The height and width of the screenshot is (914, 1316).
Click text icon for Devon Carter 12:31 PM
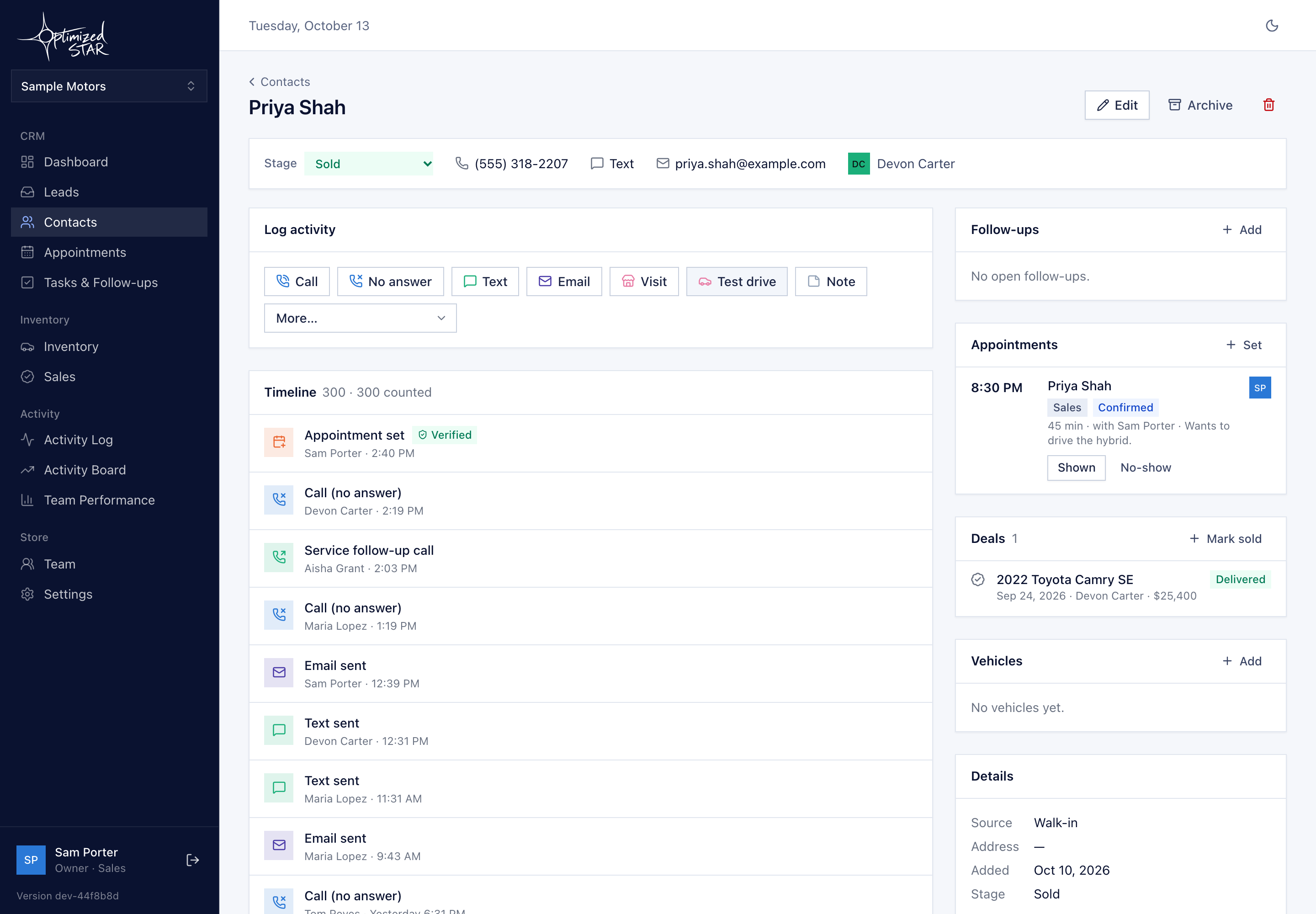pyautogui.click(x=279, y=730)
